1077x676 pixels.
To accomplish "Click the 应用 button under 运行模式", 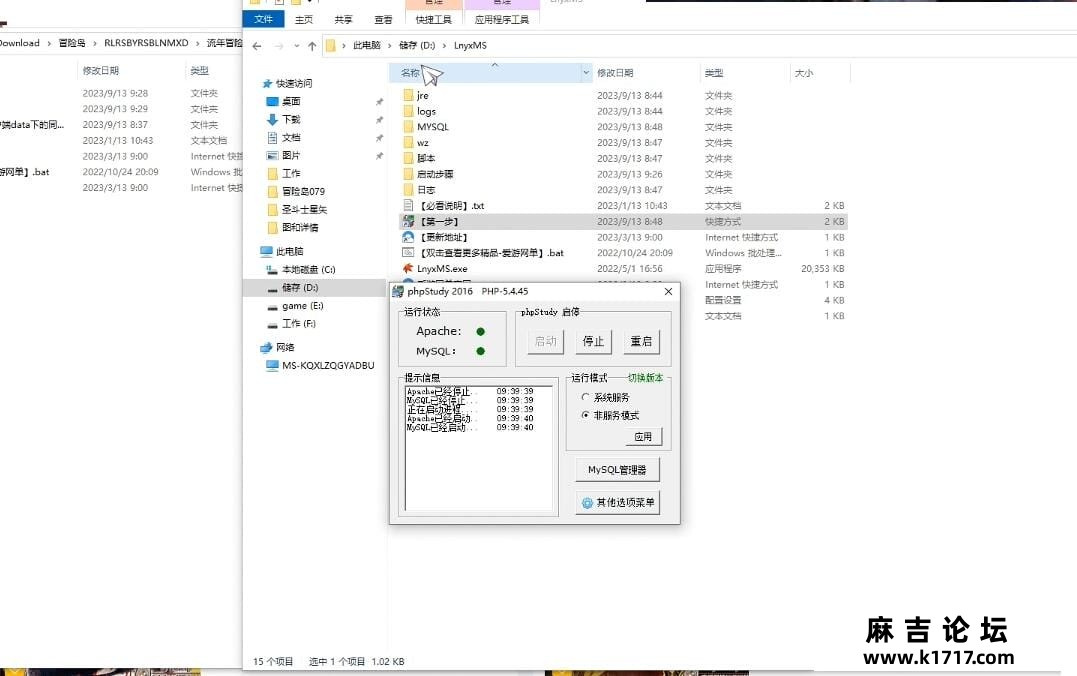I will pos(643,436).
